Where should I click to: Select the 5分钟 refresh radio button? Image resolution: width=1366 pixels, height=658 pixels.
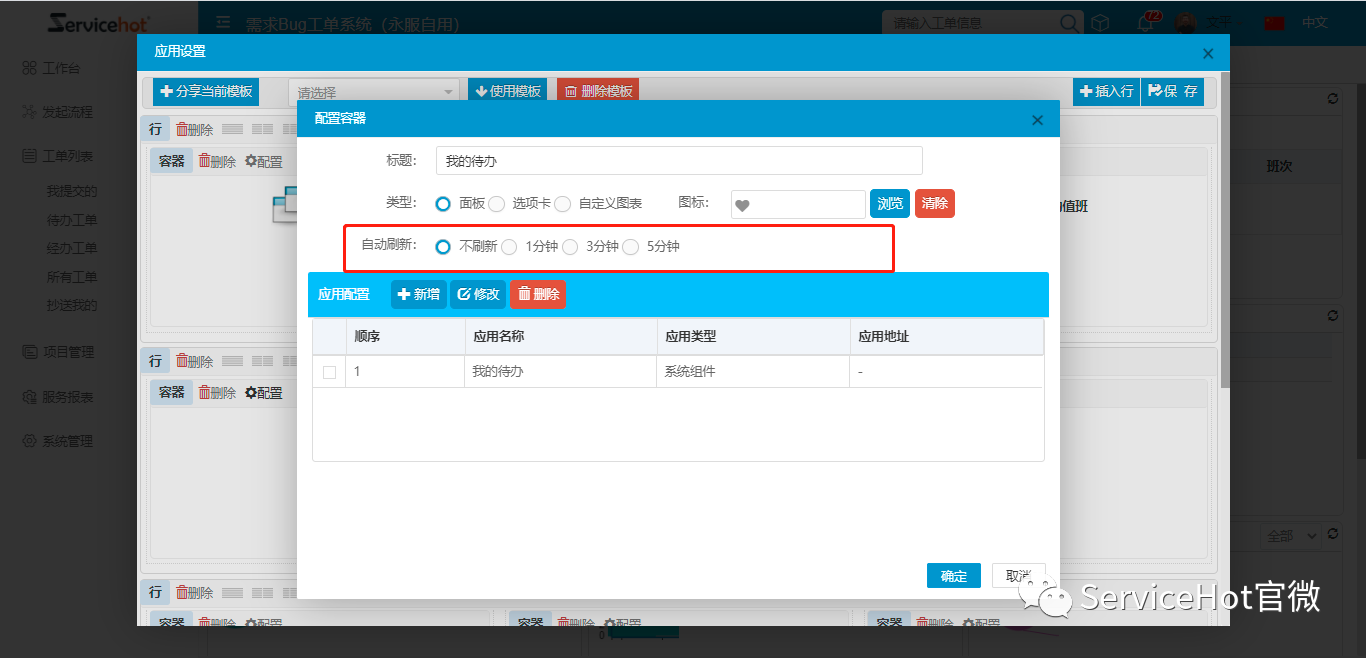(631, 247)
